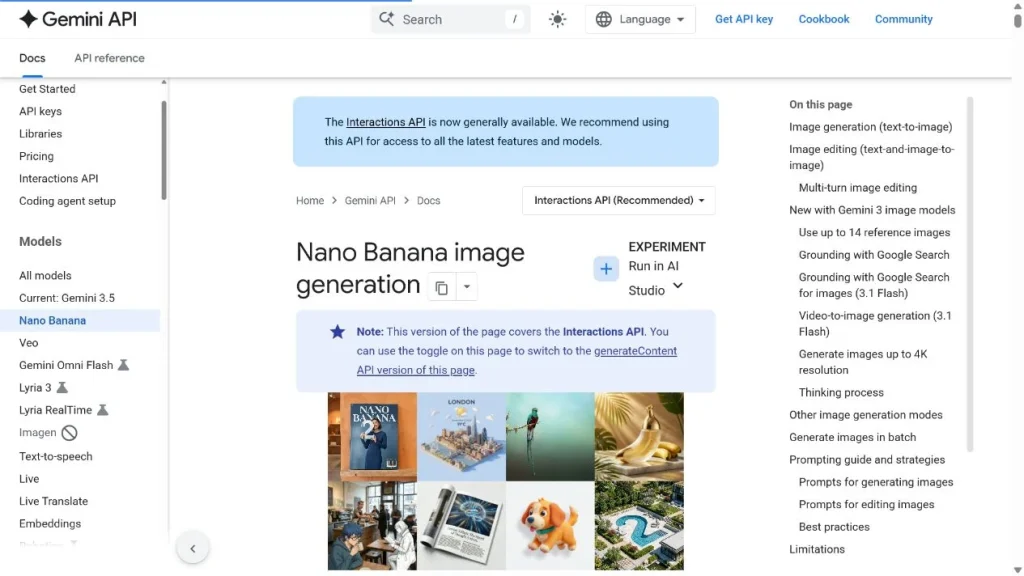Jump to Limitations section
Viewport: 1024px width, 576px height.
pos(816,549)
